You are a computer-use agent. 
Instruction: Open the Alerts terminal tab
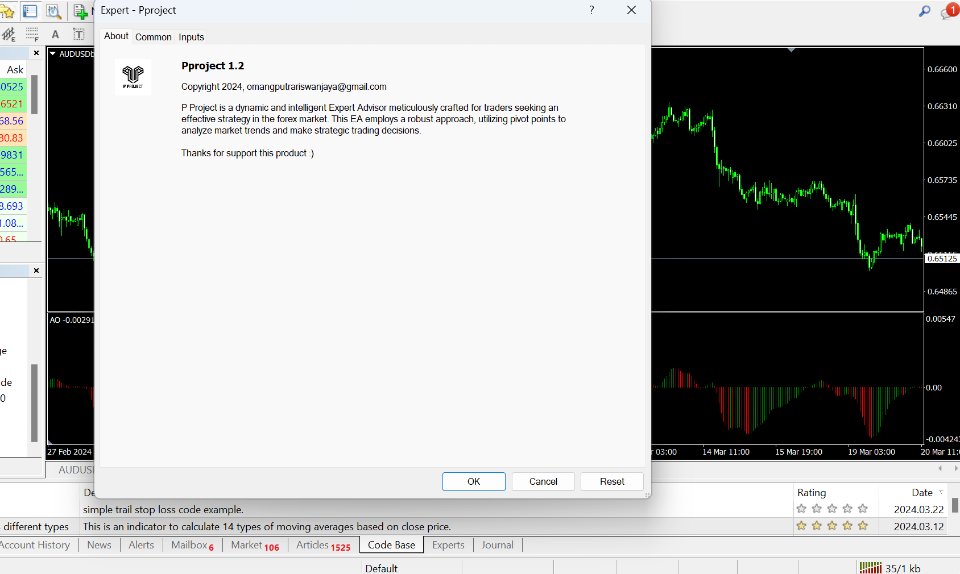coord(141,545)
